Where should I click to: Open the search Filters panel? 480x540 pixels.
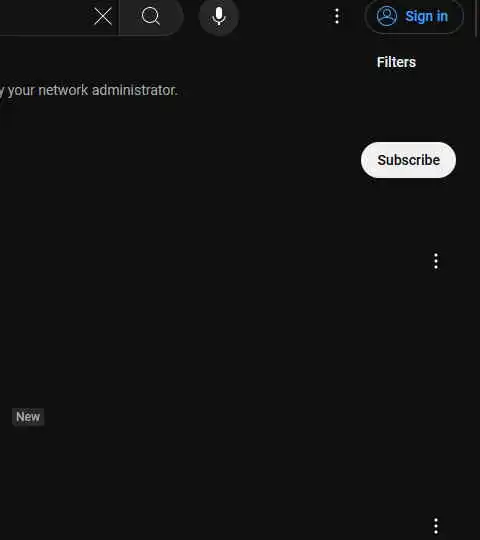396,62
